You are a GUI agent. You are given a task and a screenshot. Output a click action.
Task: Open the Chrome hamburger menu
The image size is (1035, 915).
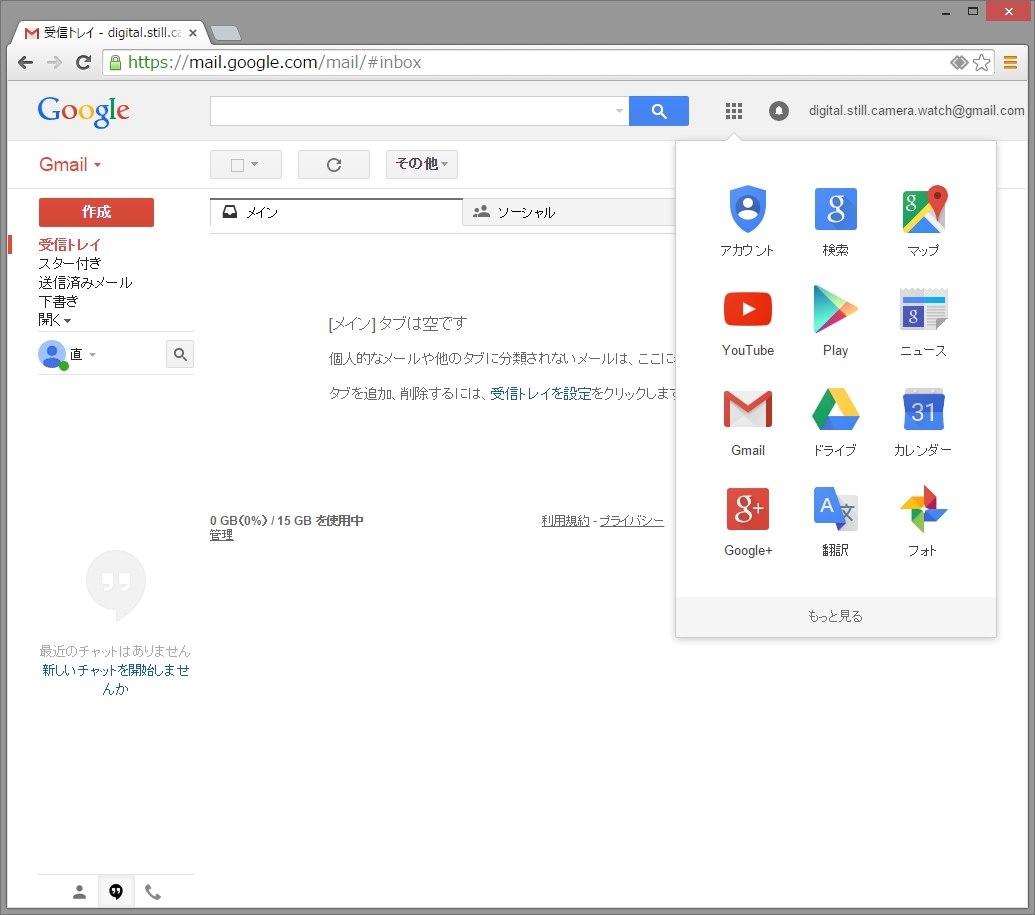coord(1010,63)
